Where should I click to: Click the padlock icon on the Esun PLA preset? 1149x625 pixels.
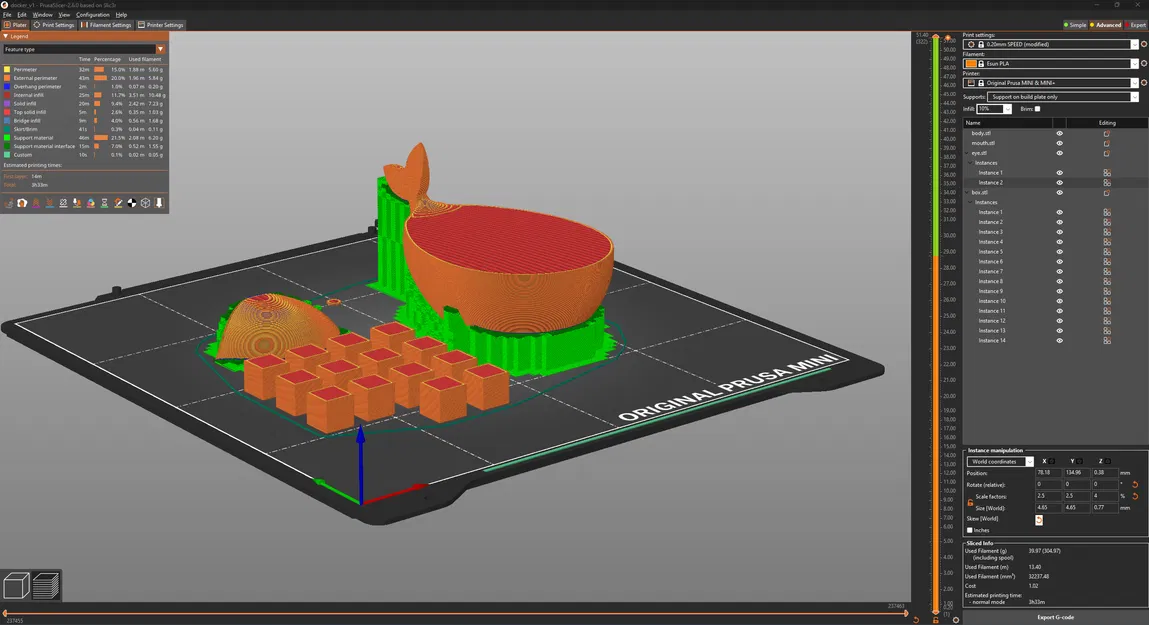981,63
